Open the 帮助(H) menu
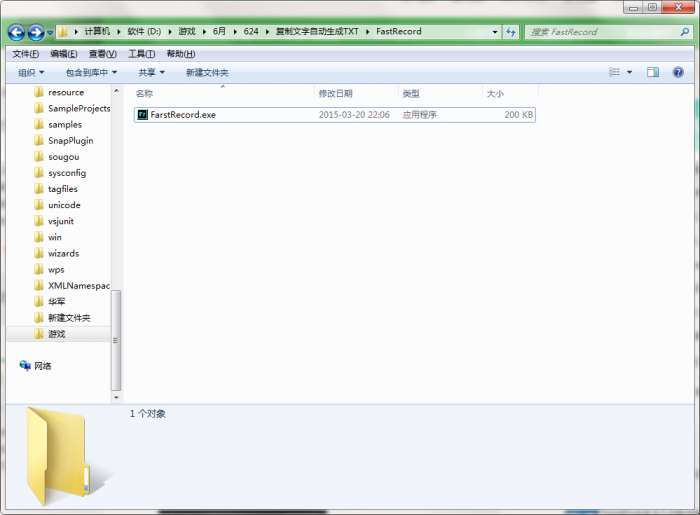This screenshot has width=700, height=515. pyautogui.click(x=181, y=54)
